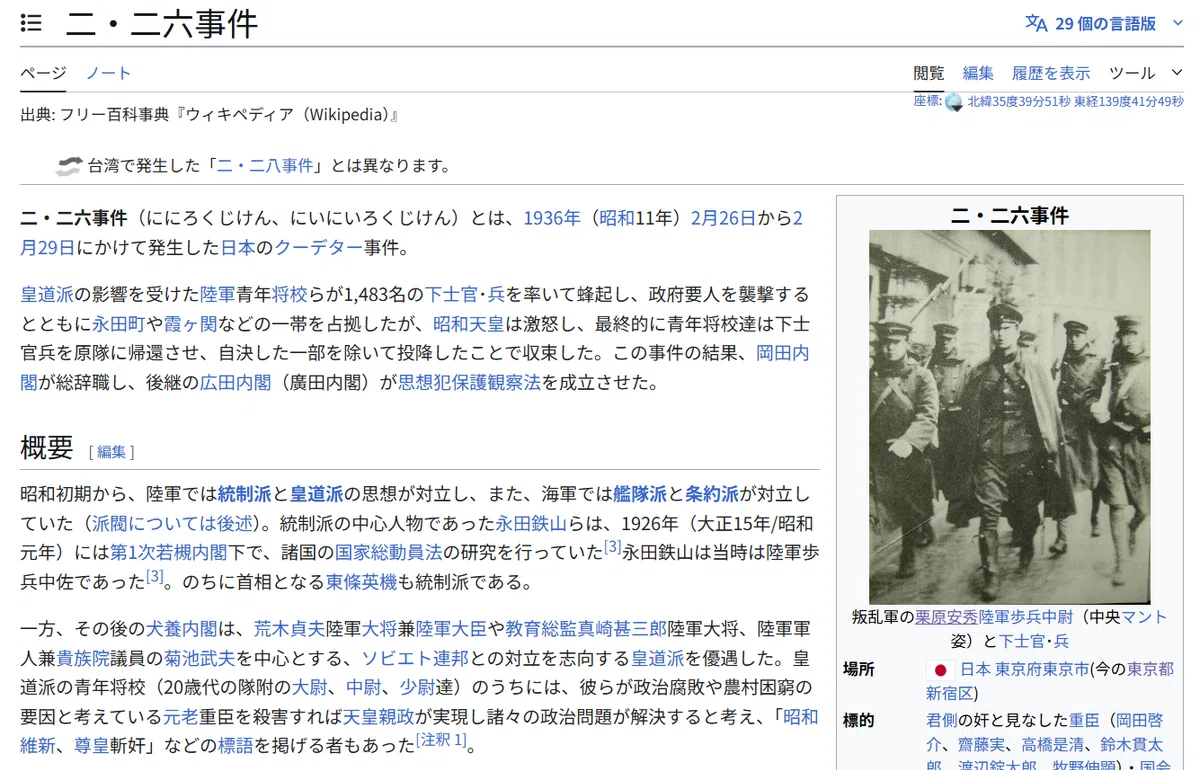This screenshot has width=1200, height=770.
Task: Click the 陸軍 link in second paragraph
Action: [x=218, y=295]
